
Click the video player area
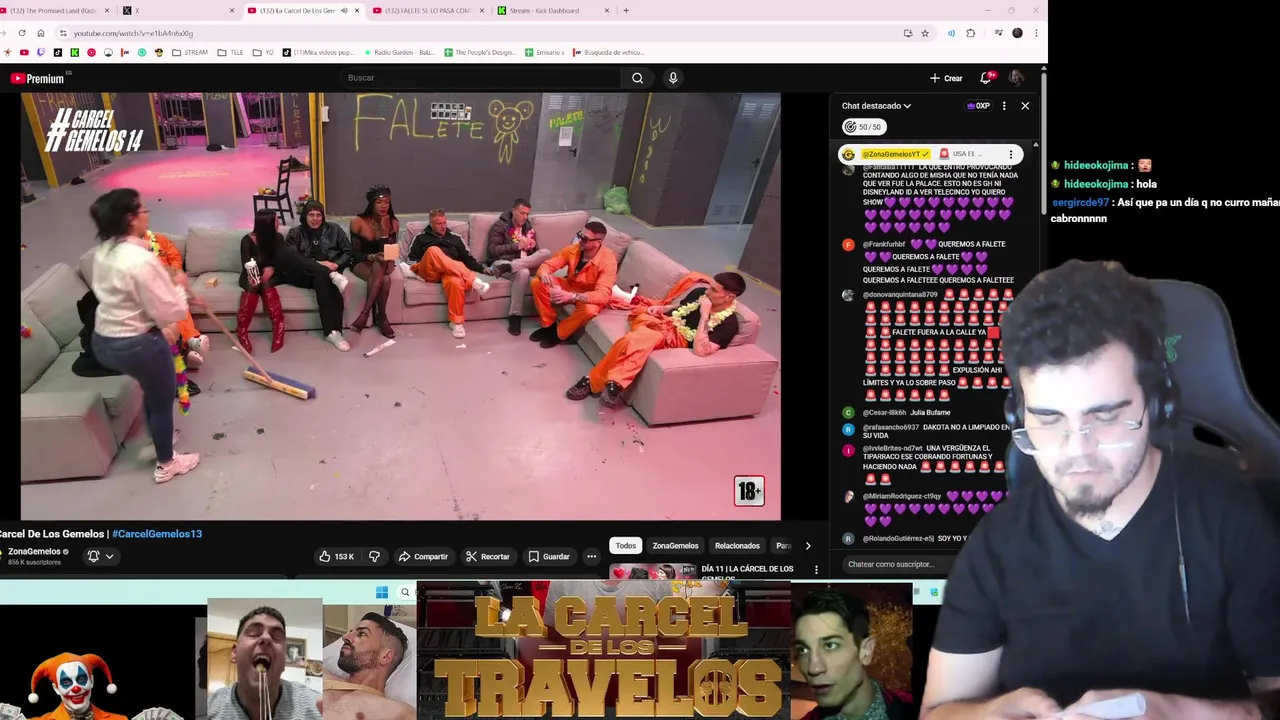[400, 306]
